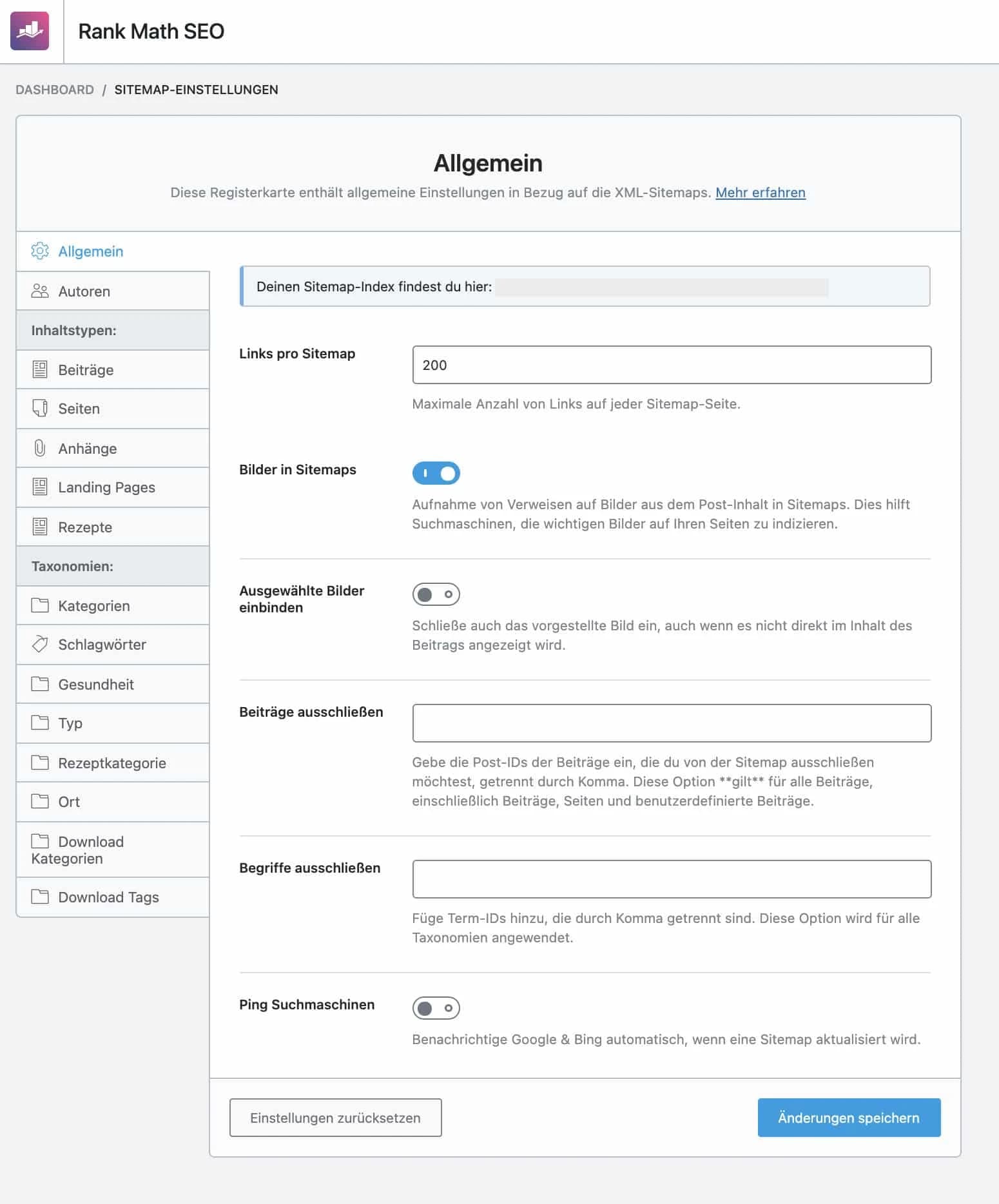Click the Landing Pages icon

[40, 487]
